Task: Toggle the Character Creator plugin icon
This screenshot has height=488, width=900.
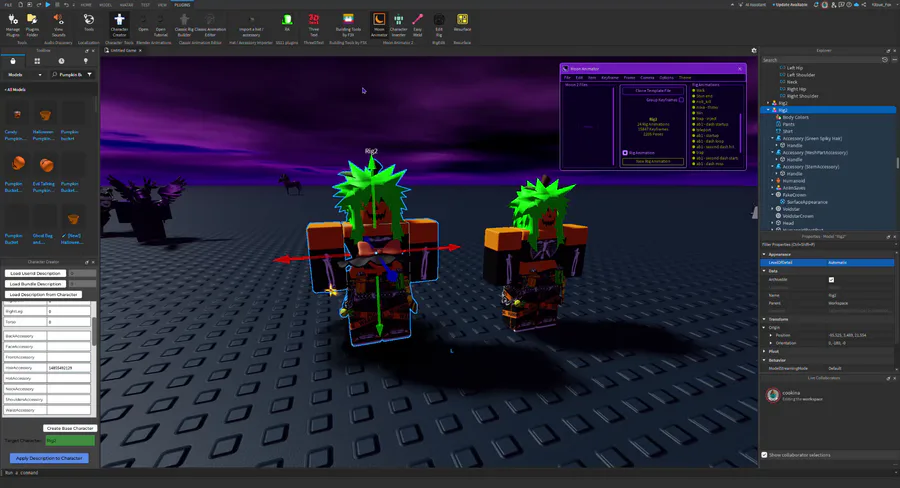Action: tap(119, 25)
